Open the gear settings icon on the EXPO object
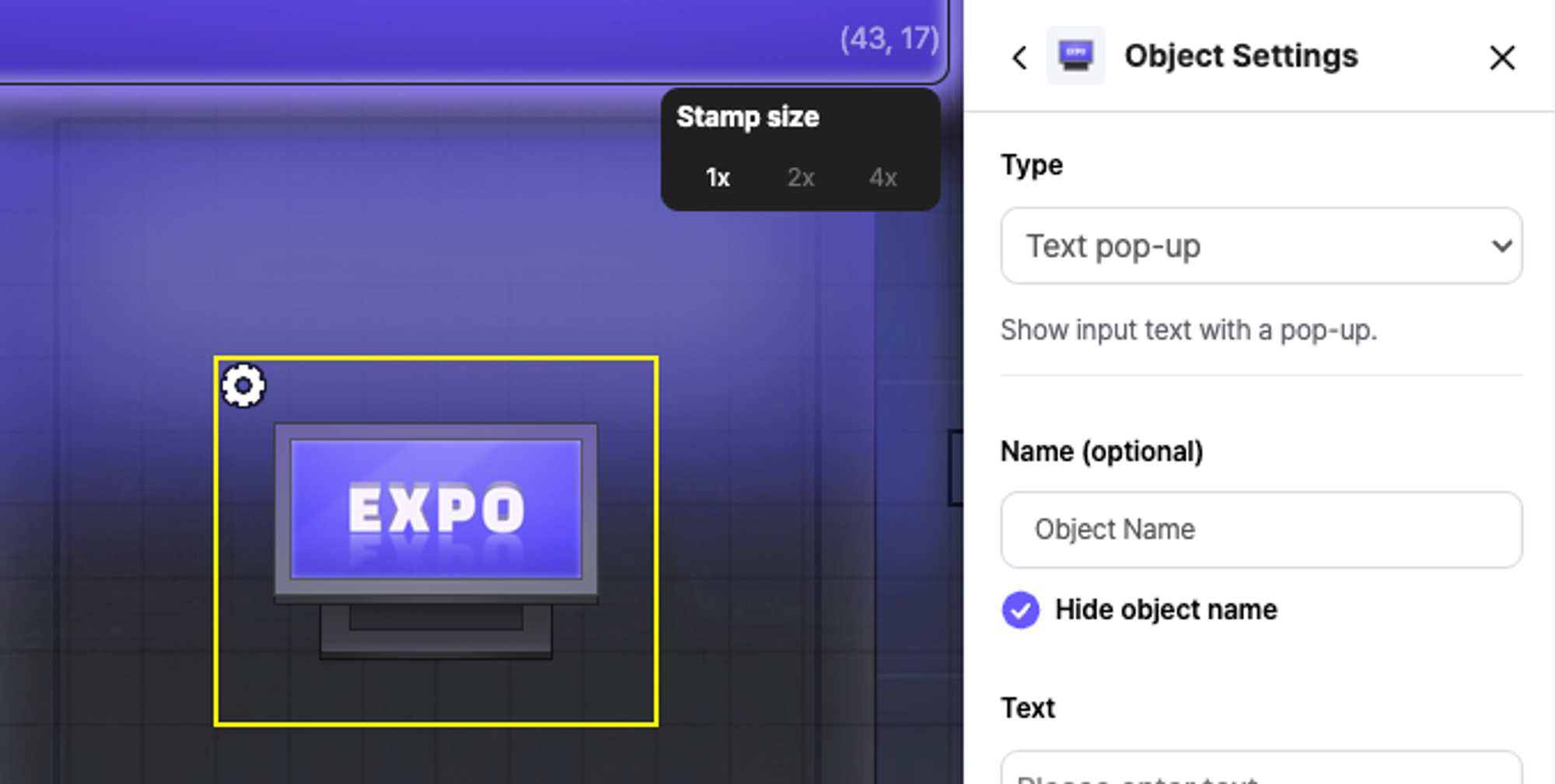 click(x=243, y=385)
